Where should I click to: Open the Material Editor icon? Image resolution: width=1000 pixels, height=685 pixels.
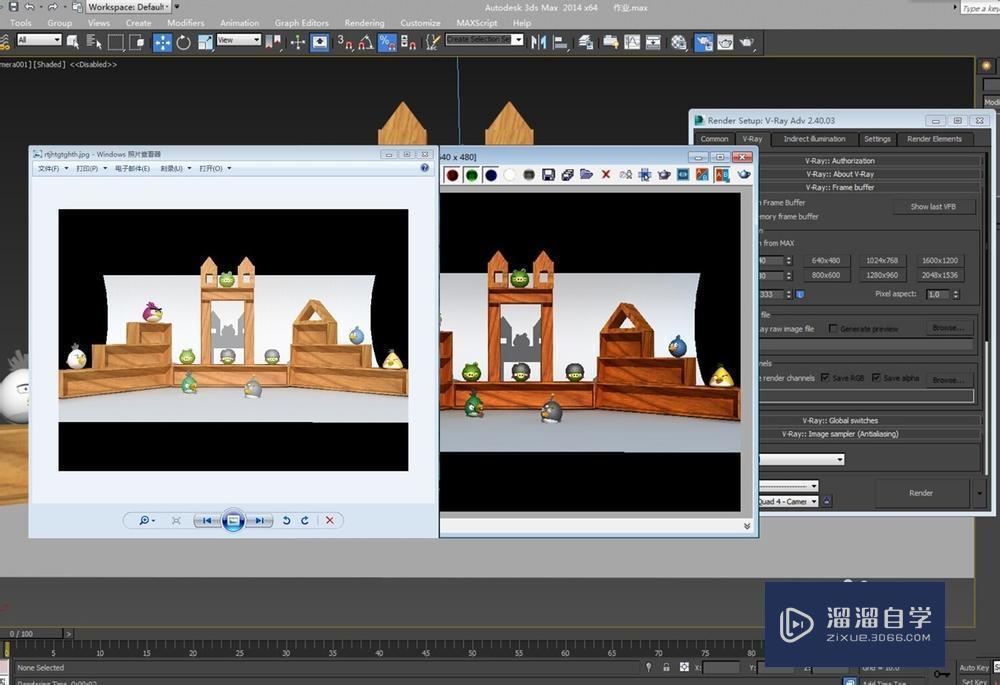pos(679,43)
